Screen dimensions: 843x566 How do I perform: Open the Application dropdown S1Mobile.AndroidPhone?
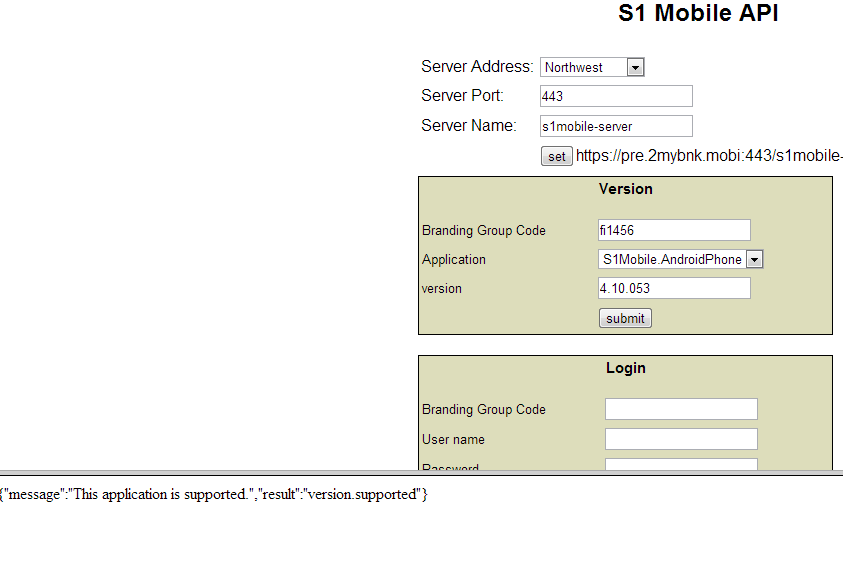tap(680, 259)
